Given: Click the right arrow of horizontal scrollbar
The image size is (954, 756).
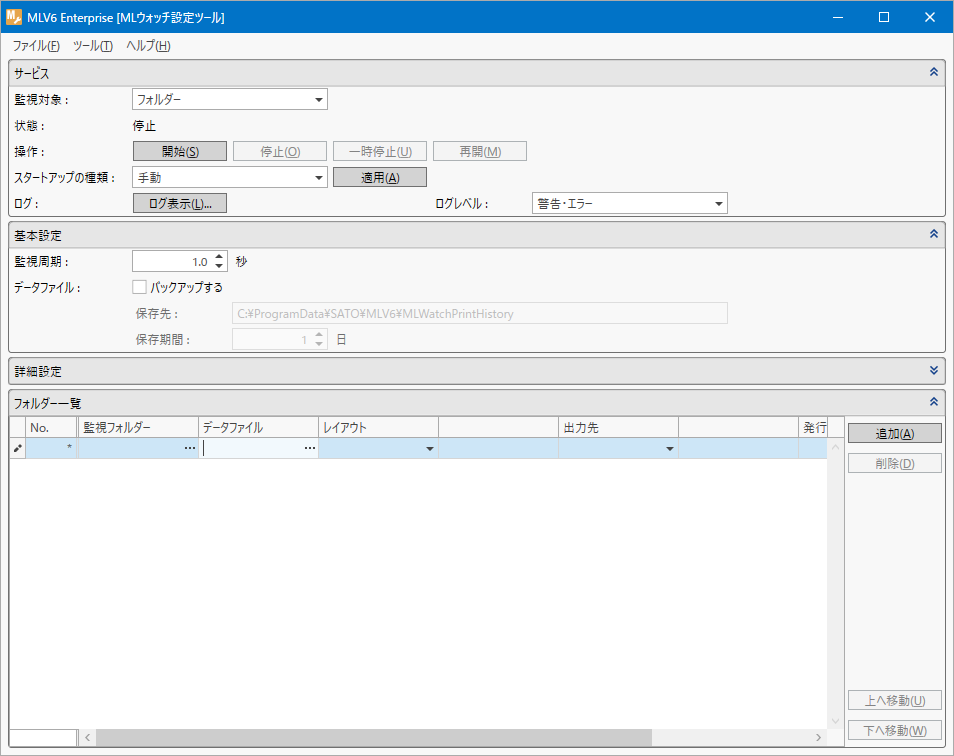Looking at the screenshot, I should click(818, 738).
